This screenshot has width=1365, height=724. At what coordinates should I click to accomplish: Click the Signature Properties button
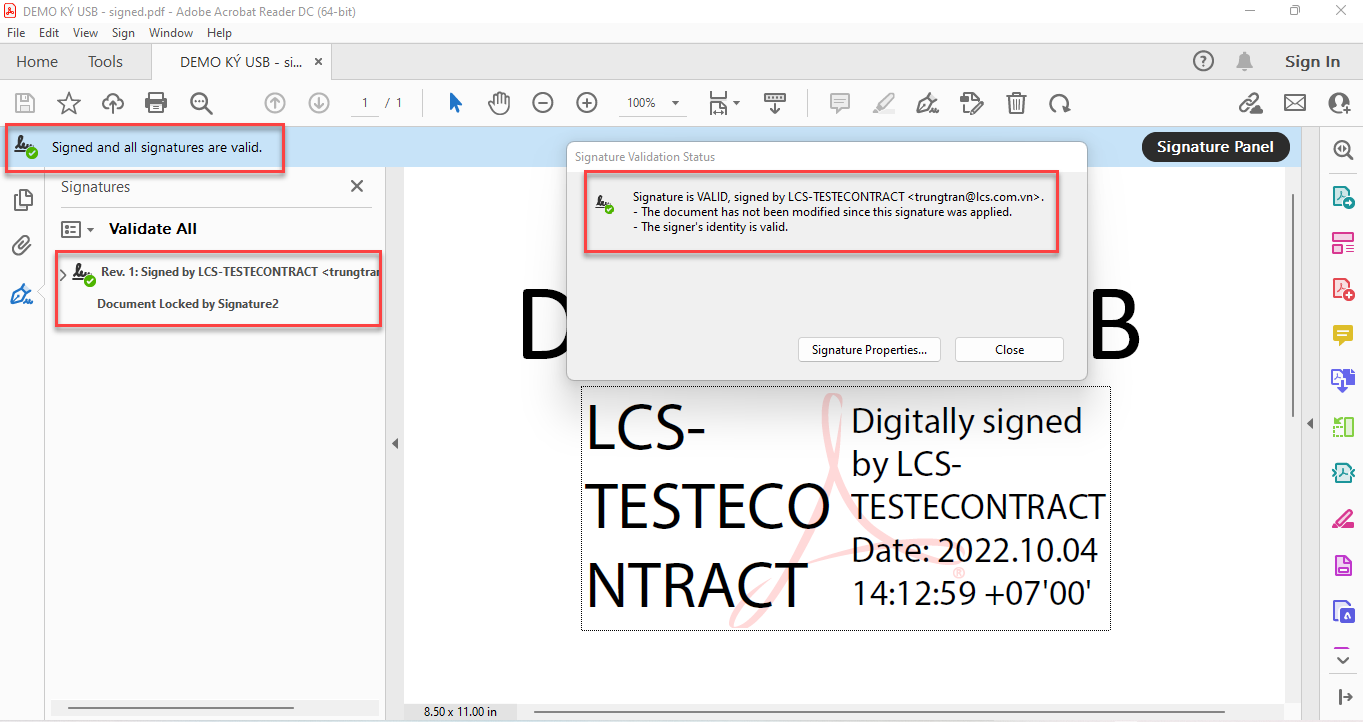pos(869,350)
